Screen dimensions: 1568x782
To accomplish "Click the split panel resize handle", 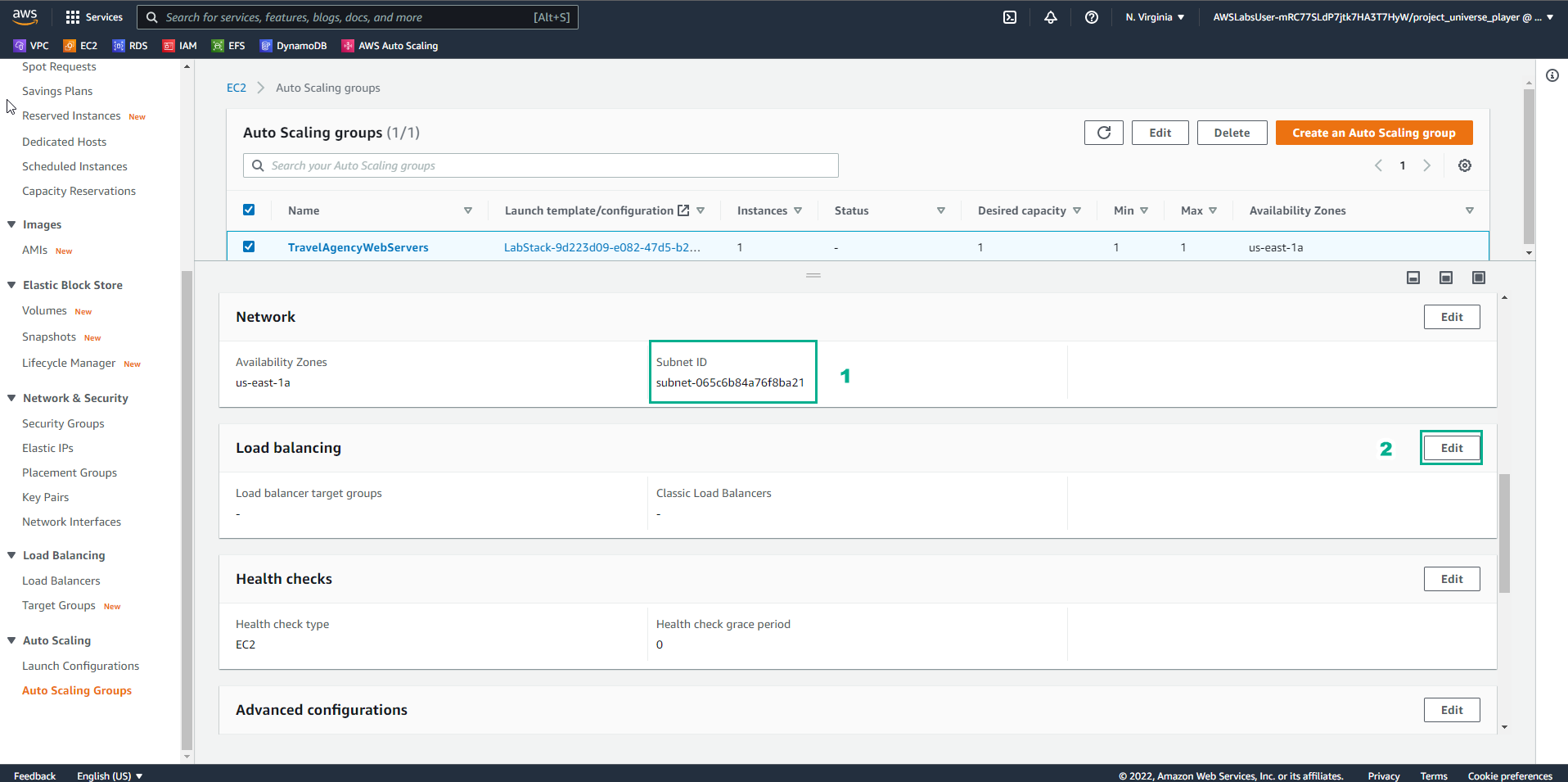I will pyautogui.click(x=813, y=275).
